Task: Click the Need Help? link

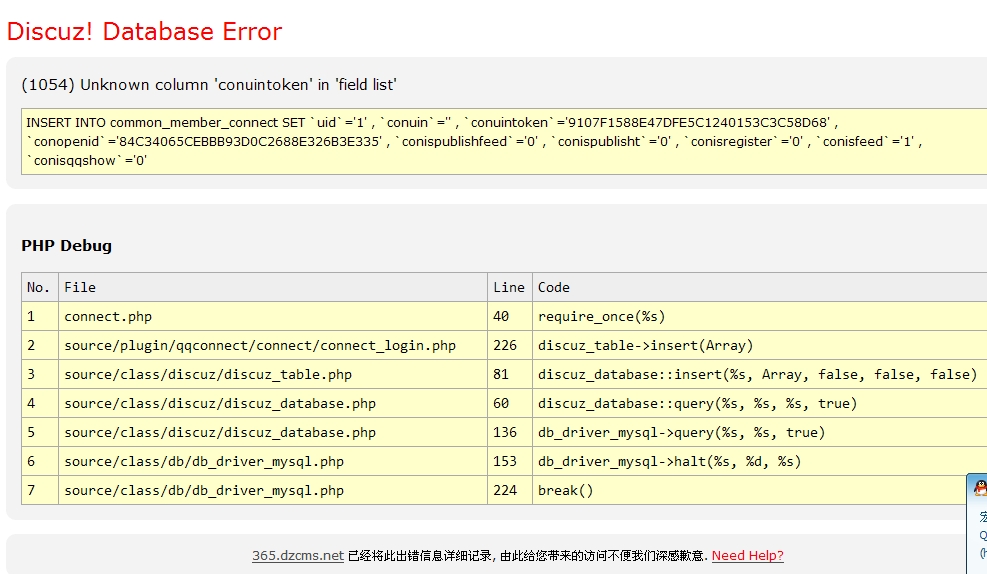Action: tap(747, 556)
